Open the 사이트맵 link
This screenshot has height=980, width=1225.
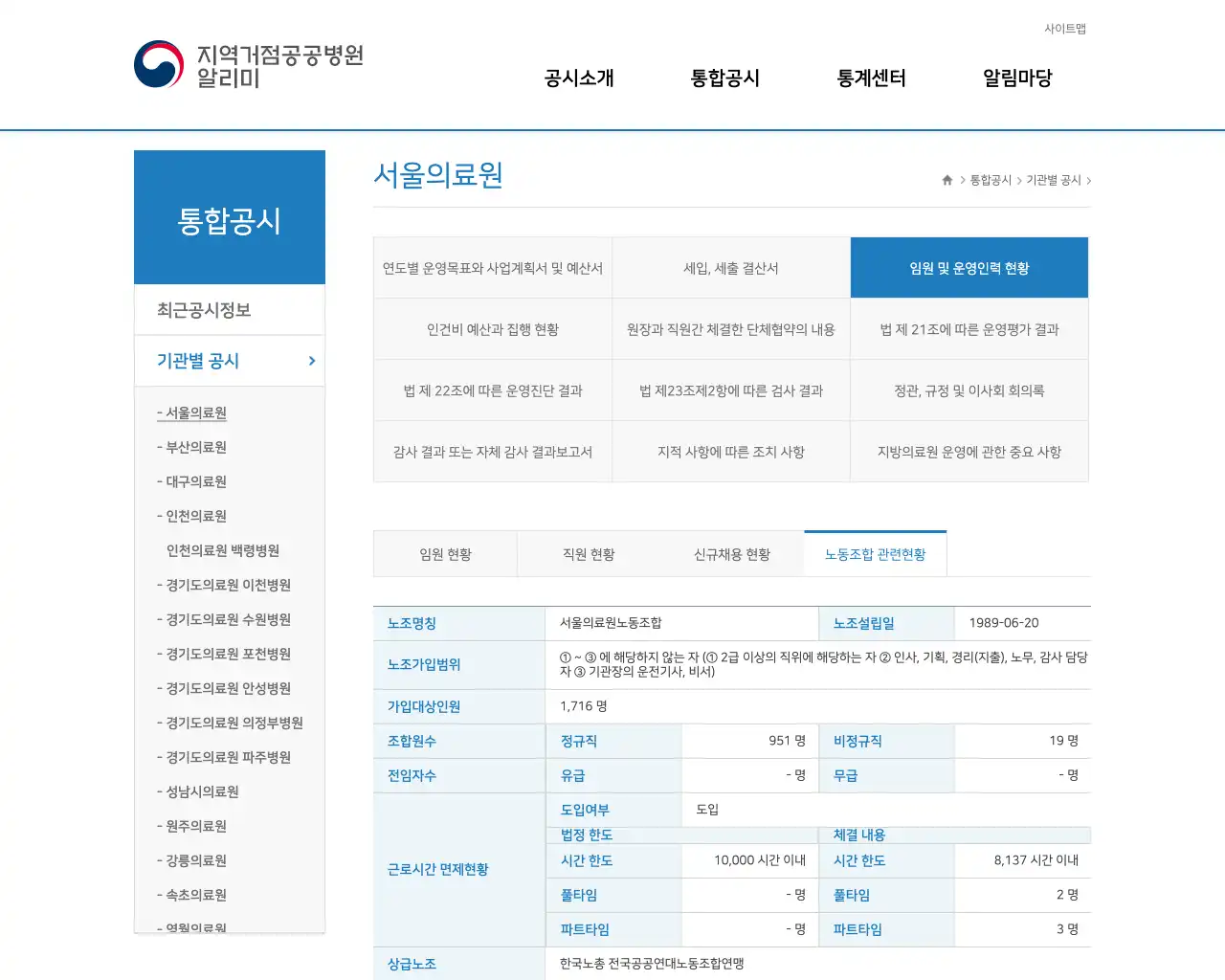(1064, 29)
